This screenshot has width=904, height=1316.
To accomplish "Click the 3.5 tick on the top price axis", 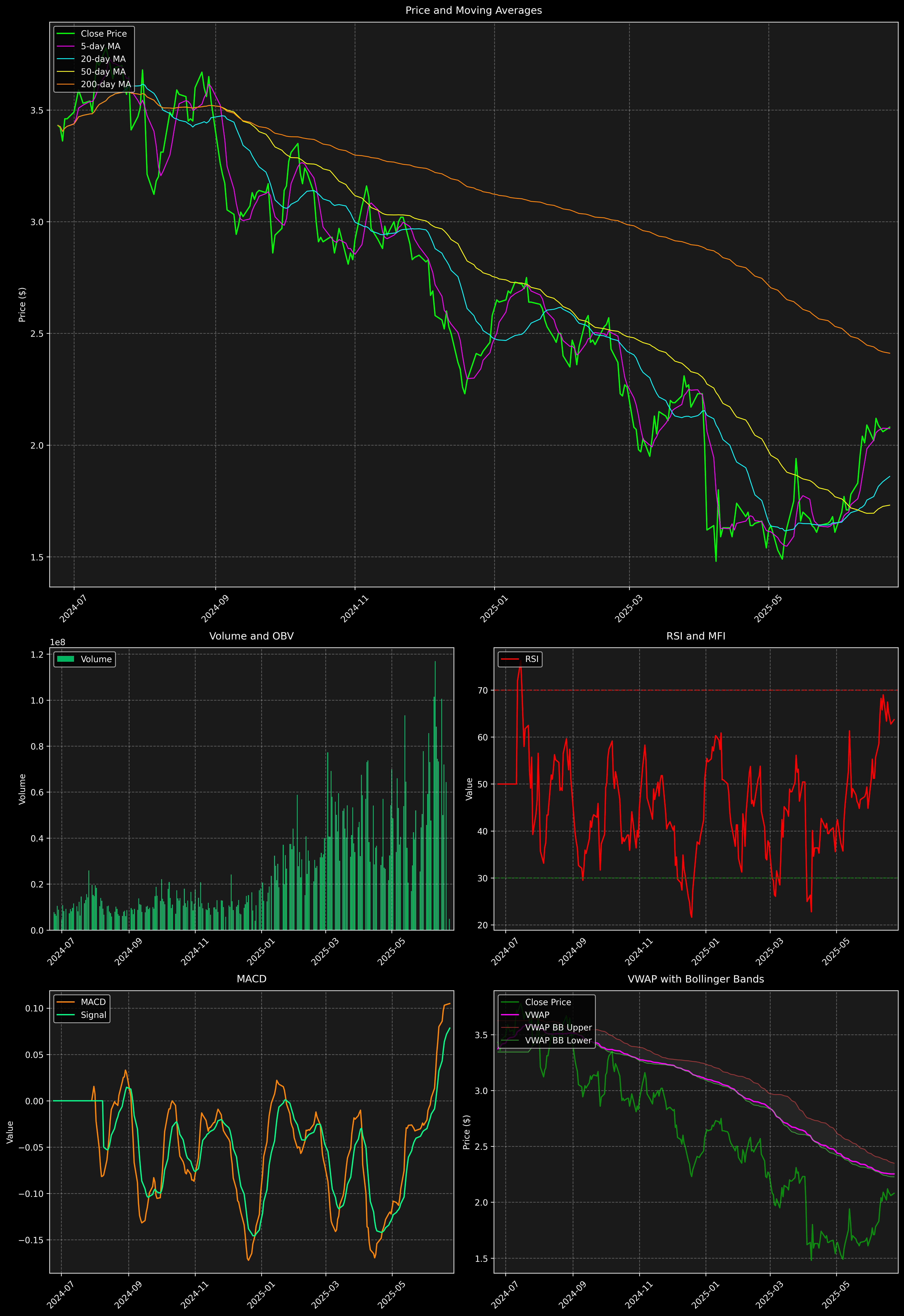I will coord(37,110).
